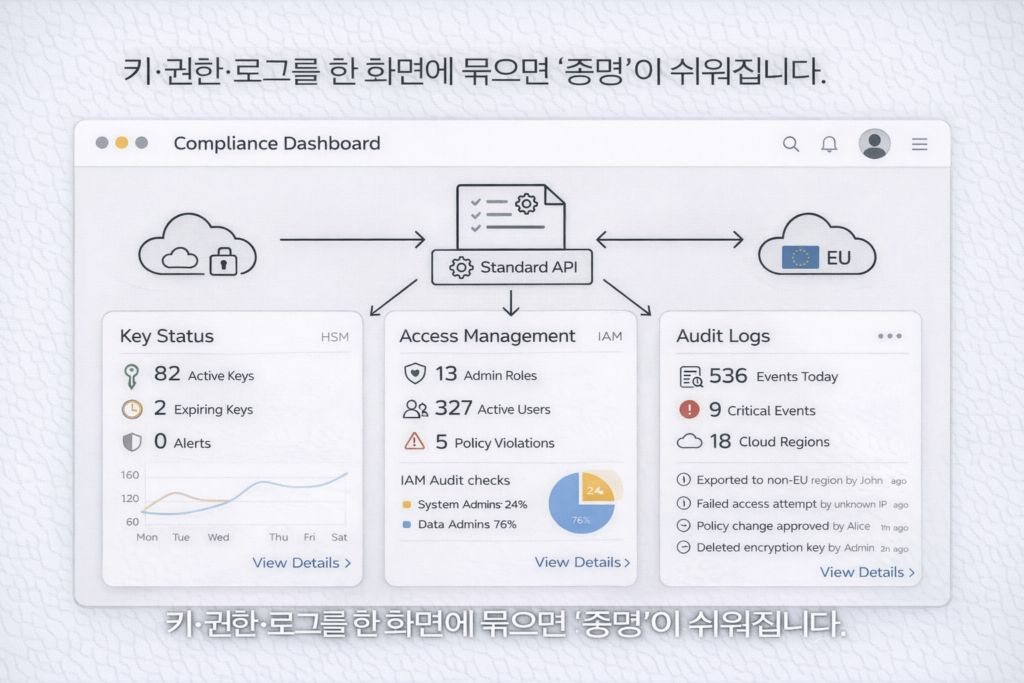Click the checklist document icon
Image resolution: width=1024 pixels, height=683 pixels.
coord(511,216)
